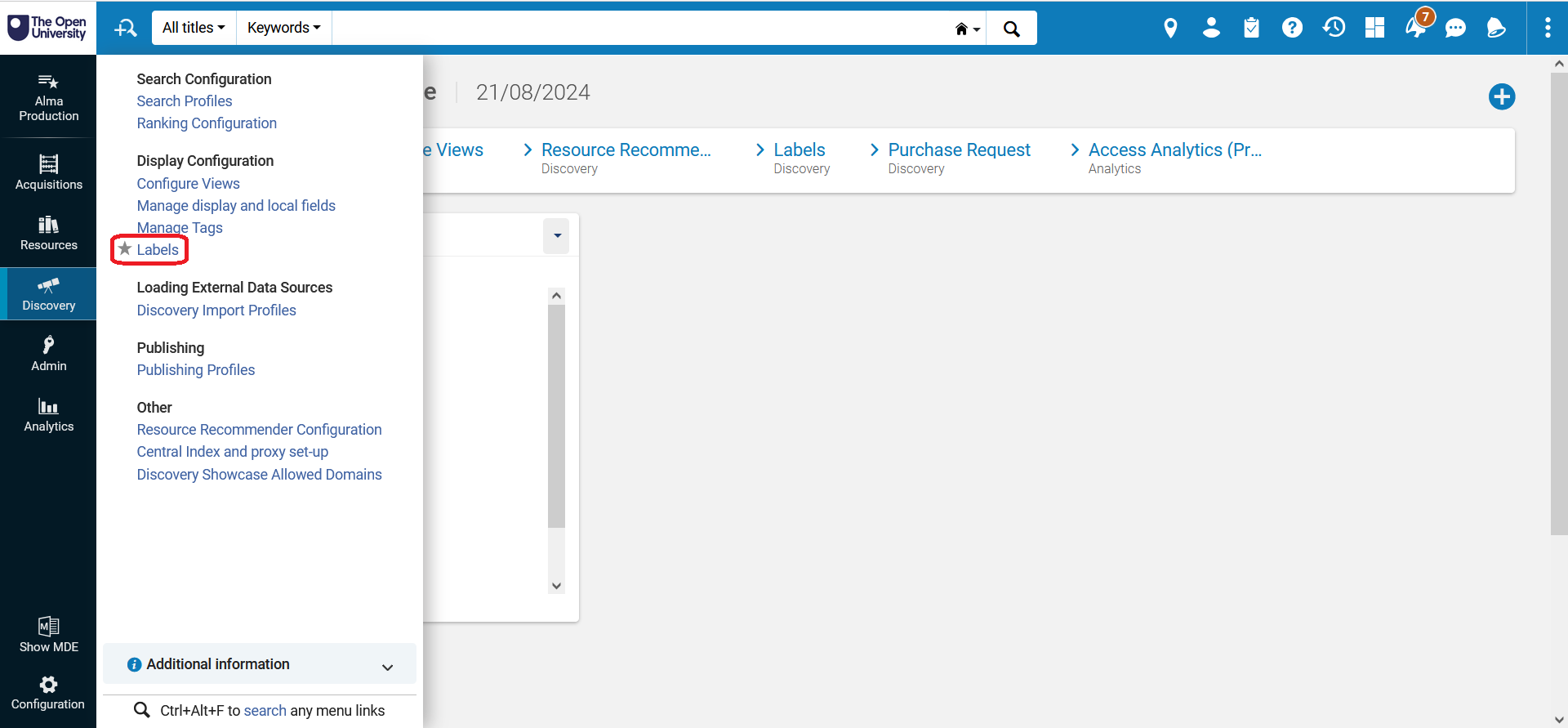Expand the Additional information section
The image size is (1568, 728).
pos(260,665)
